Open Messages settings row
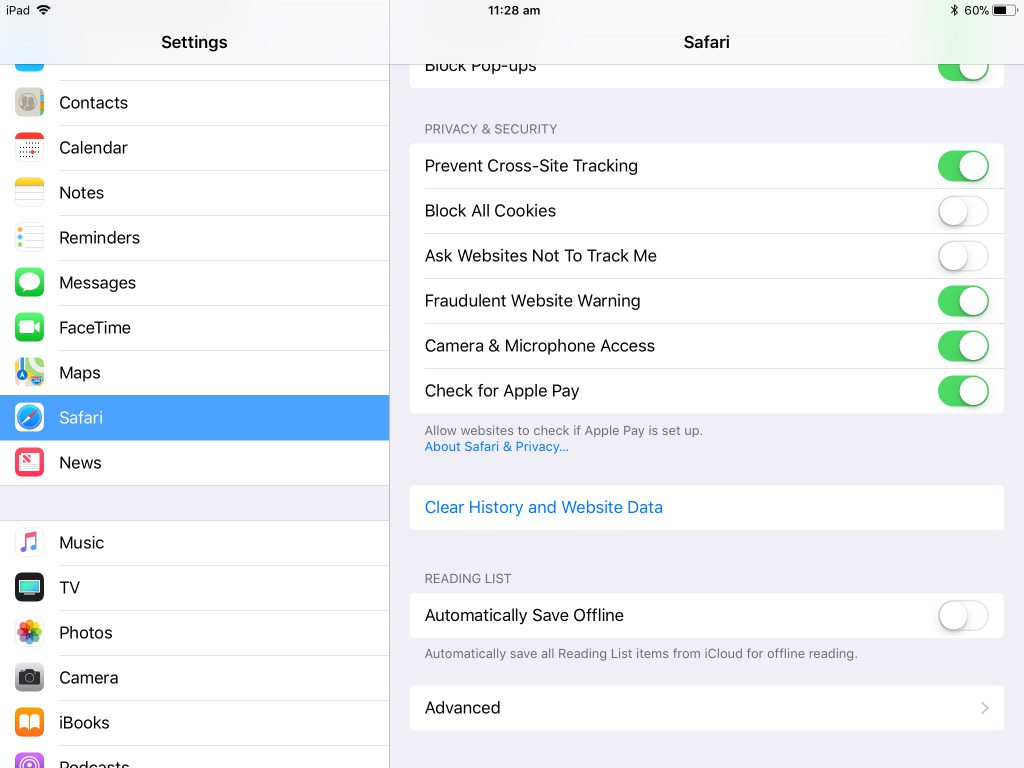Image resolution: width=1024 pixels, height=768 pixels. click(195, 283)
